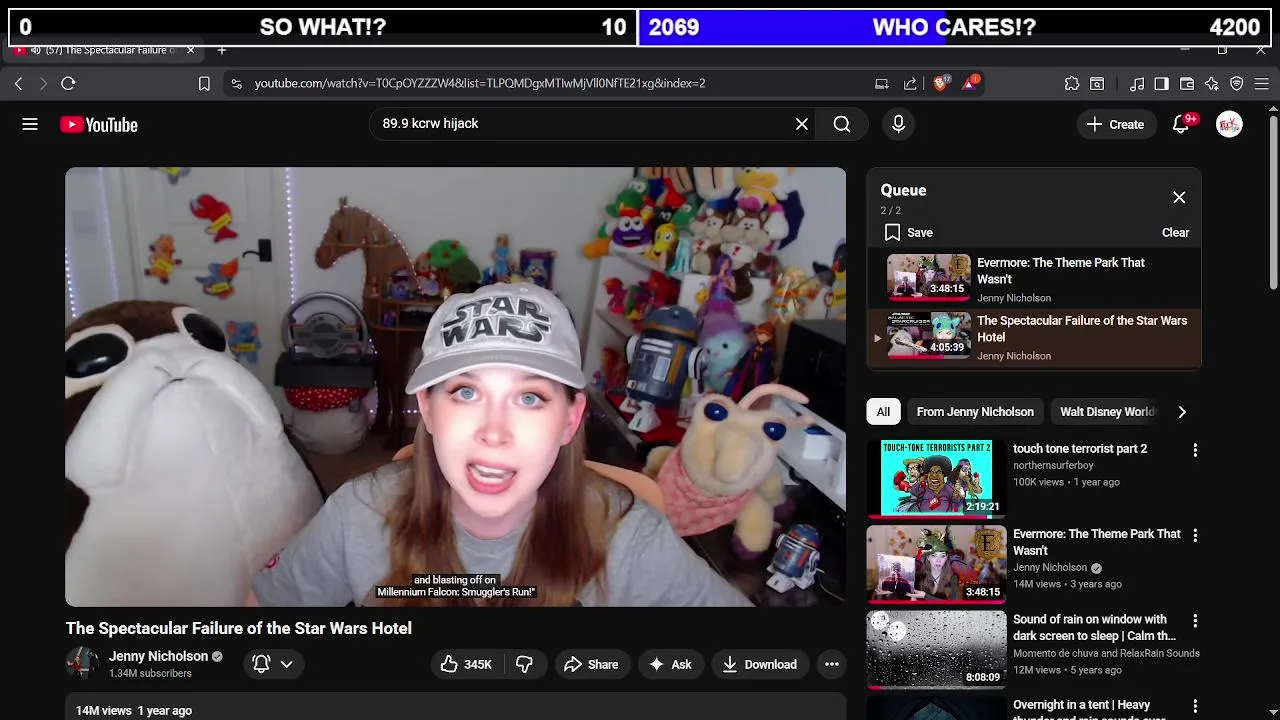Open Brave Rewards triangle icon
Image resolution: width=1280 pixels, height=720 pixels.
(970, 83)
